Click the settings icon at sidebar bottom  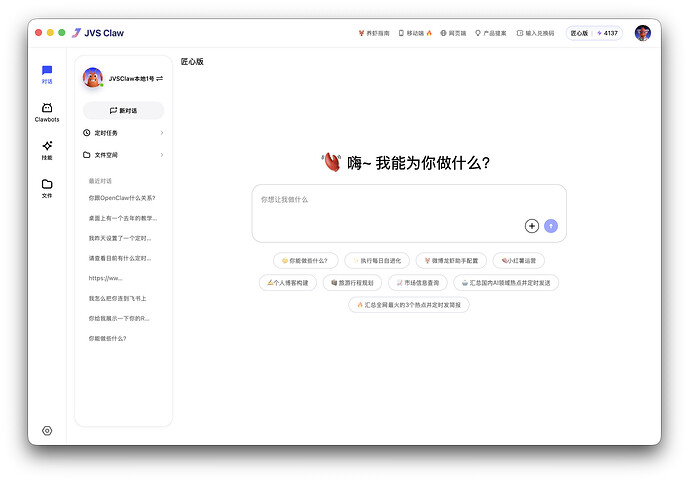click(47, 430)
